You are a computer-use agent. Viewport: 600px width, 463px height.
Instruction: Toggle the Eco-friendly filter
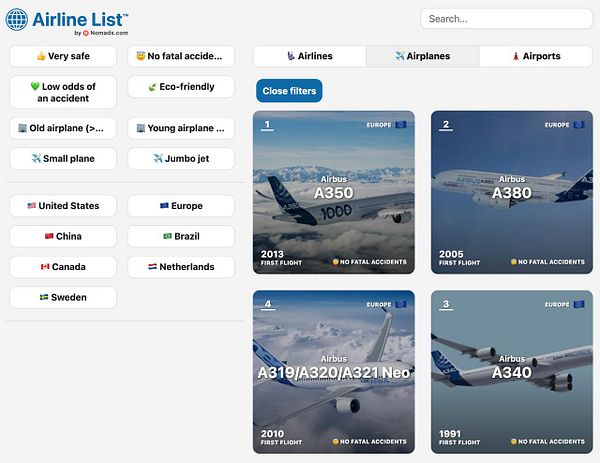[x=181, y=87]
